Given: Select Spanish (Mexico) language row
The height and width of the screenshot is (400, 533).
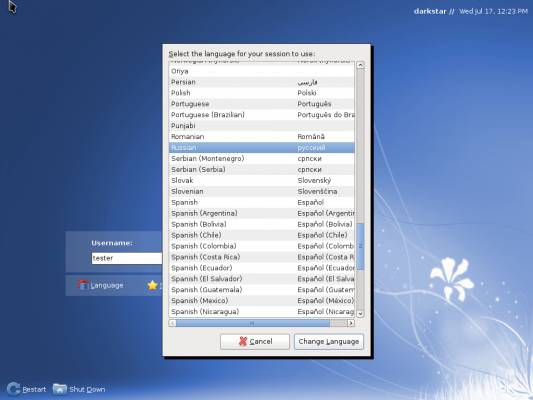Looking at the screenshot, I should pos(261,300).
